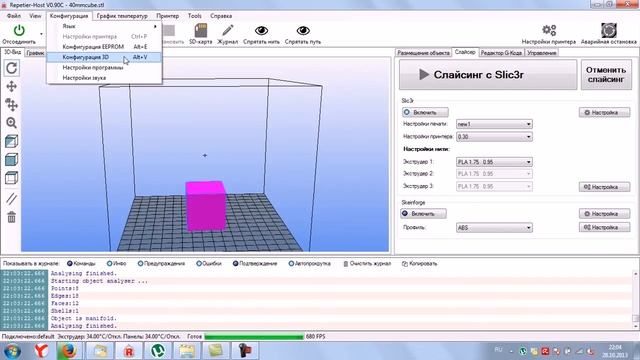The width and height of the screenshot is (640, 360).
Task: Click Аварийная остановка emergency stop icon
Action: coord(609,30)
